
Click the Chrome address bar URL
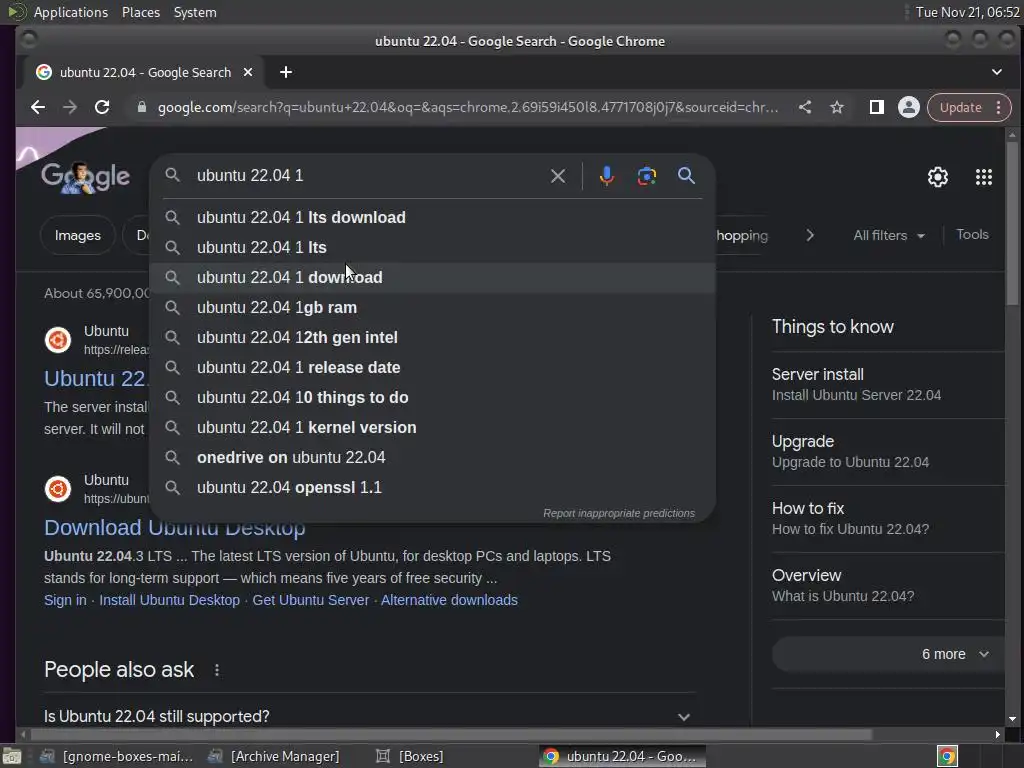tap(468, 107)
